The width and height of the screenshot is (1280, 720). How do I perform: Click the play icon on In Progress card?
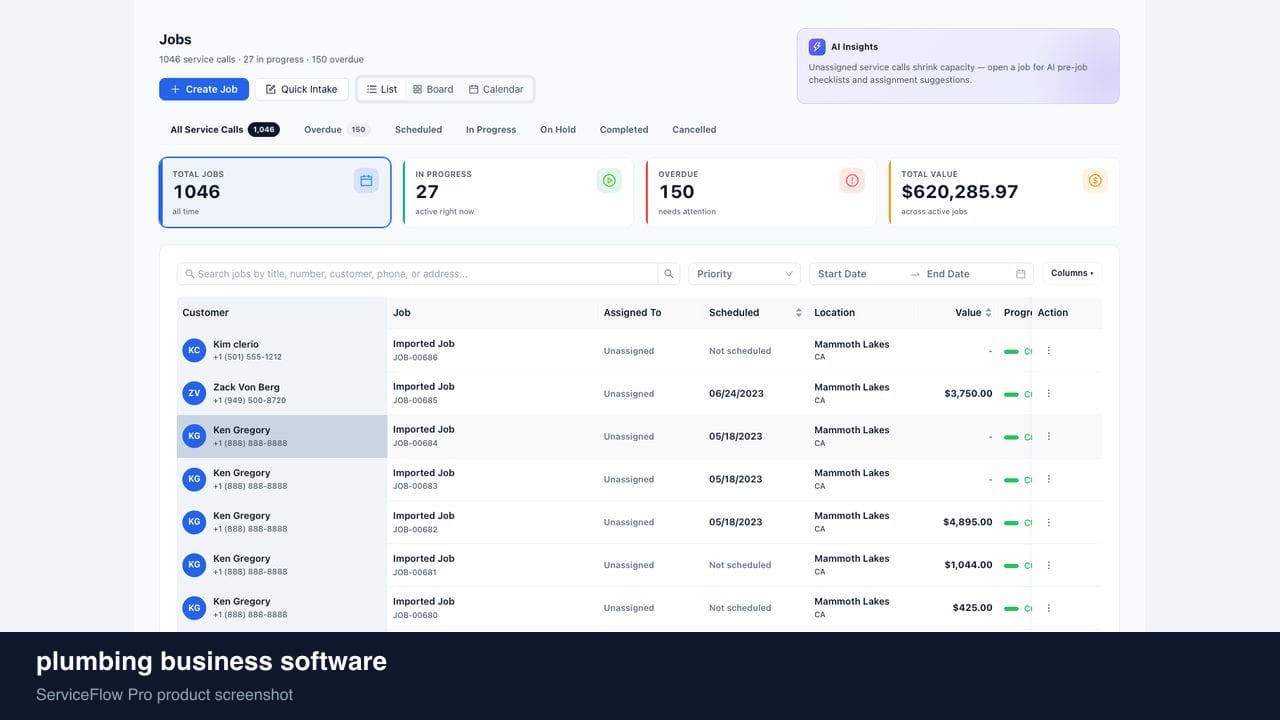[x=609, y=181]
